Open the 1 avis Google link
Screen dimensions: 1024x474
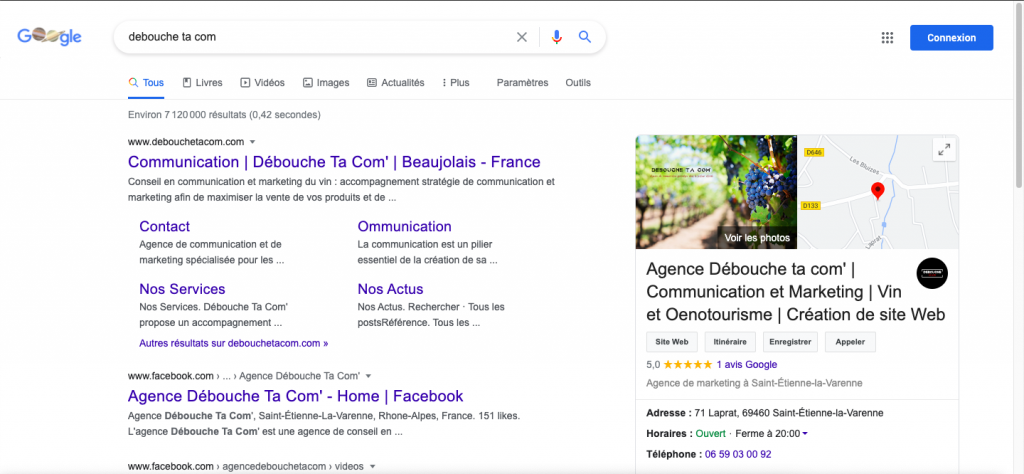[746, 364]
